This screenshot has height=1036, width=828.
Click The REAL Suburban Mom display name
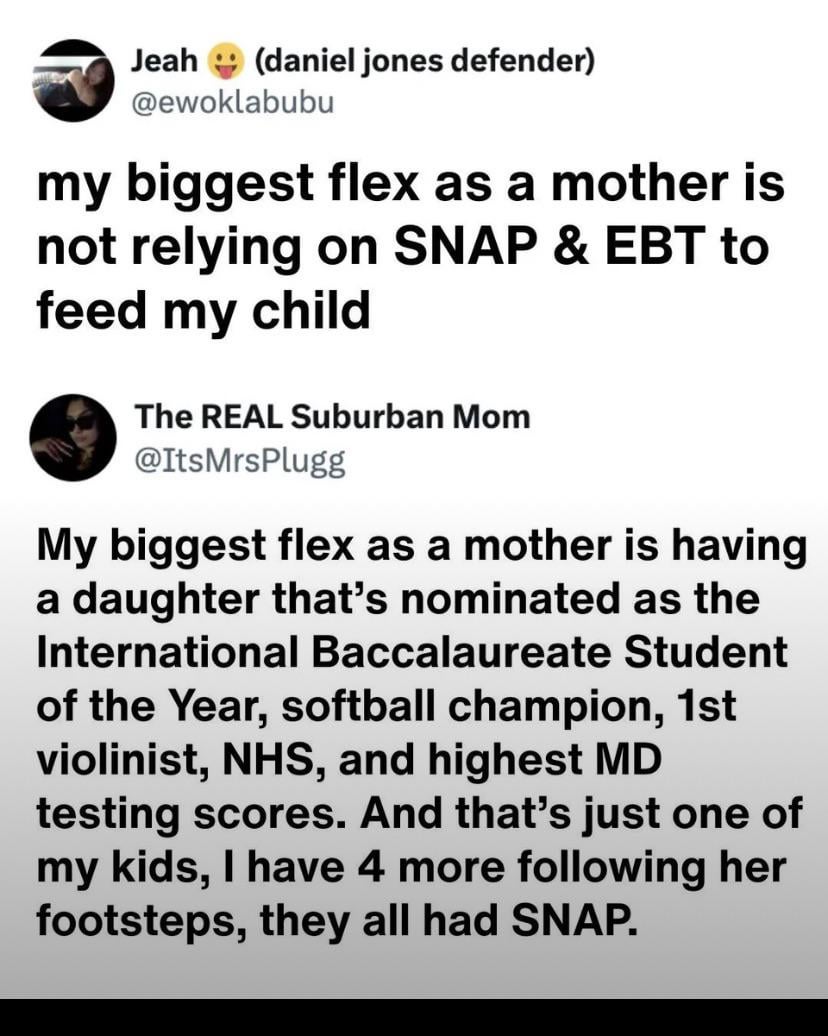click(x=332, y=416)
